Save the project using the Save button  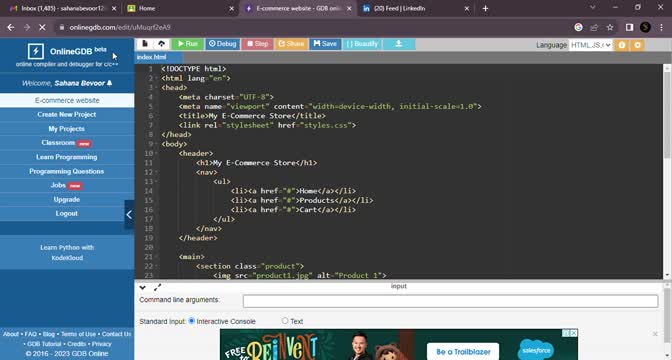[x=325, y=44]
